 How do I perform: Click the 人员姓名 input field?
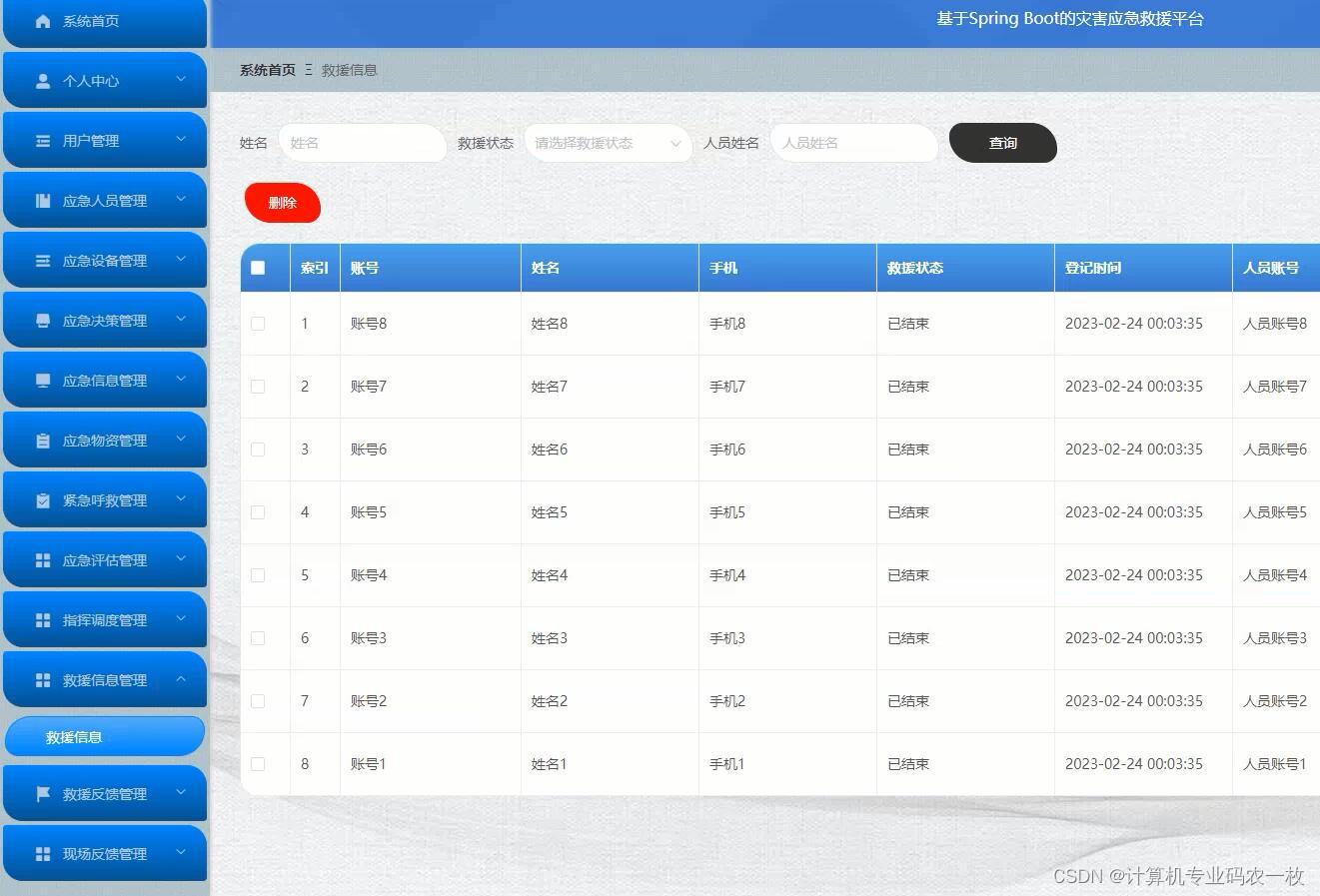(x=854, y=143)
